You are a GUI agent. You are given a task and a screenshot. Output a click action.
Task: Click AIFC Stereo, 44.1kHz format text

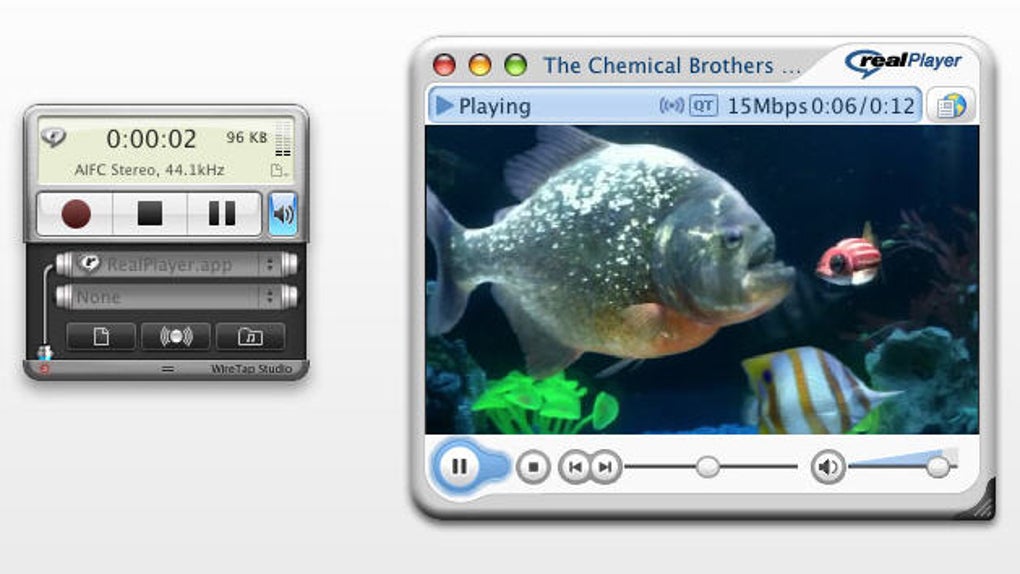150,170
